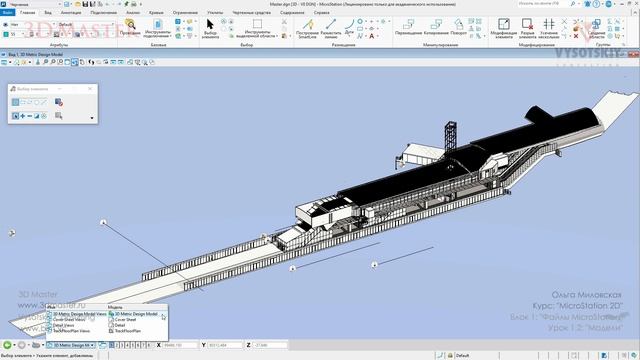Toggle the new selection mode in element dialog

pyautogui.click(x=16, y=116)
